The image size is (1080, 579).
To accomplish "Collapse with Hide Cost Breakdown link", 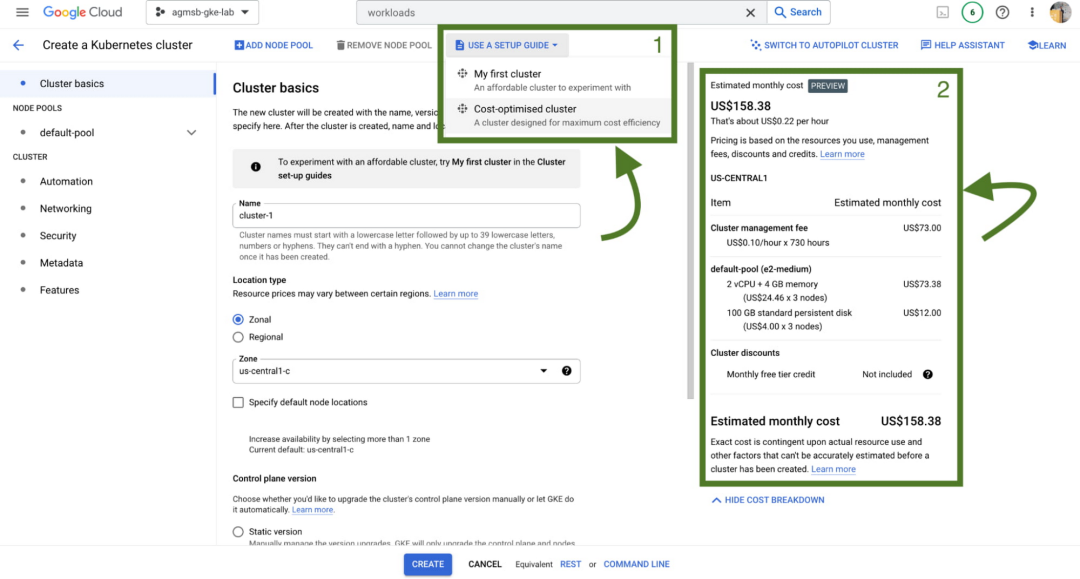I will [767, 500].
